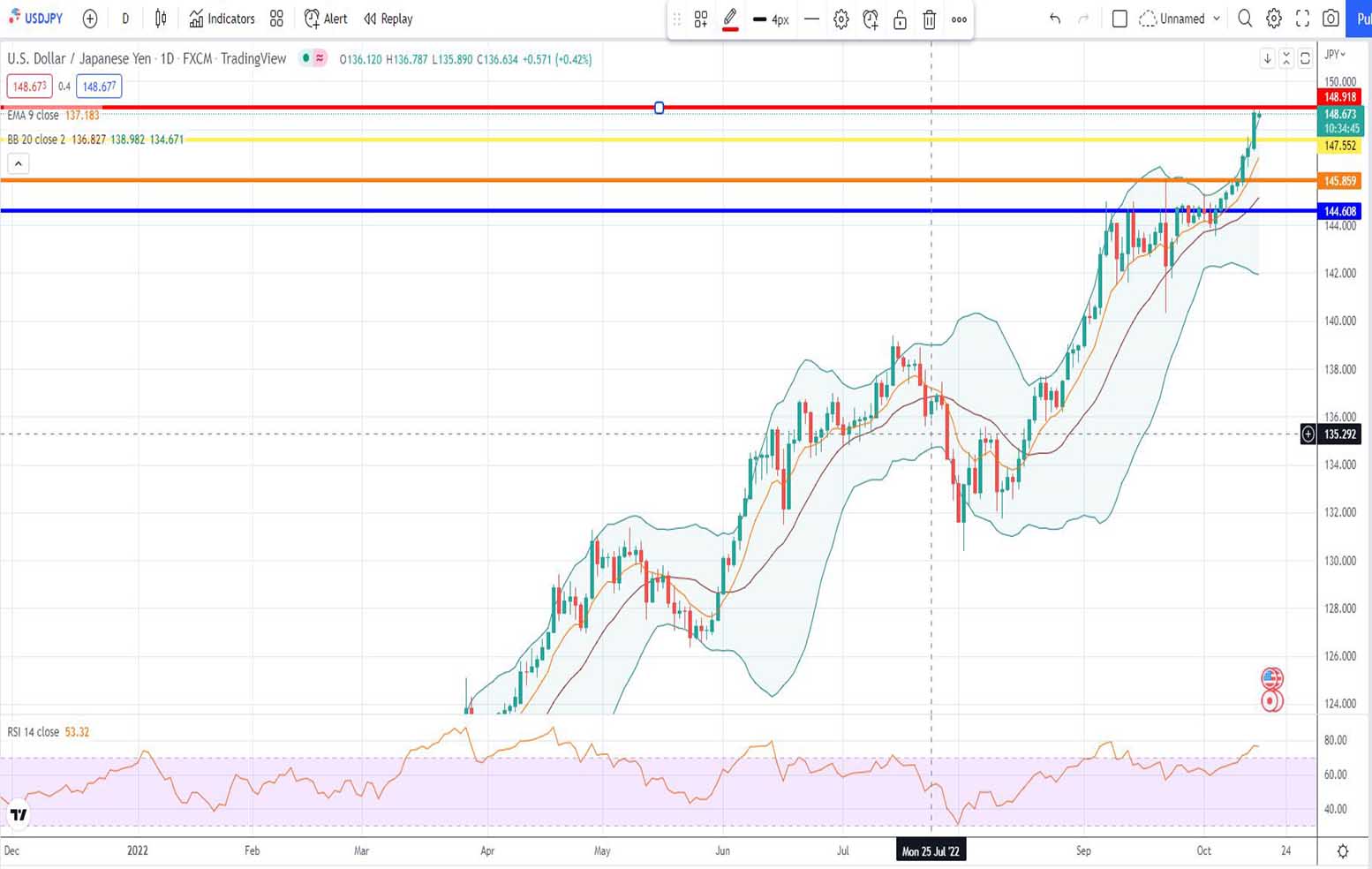Image resolution: width=1372 pixels, height=869 pixels.
Task: Toggle the layout select square checkbox
Action: 1119,19
